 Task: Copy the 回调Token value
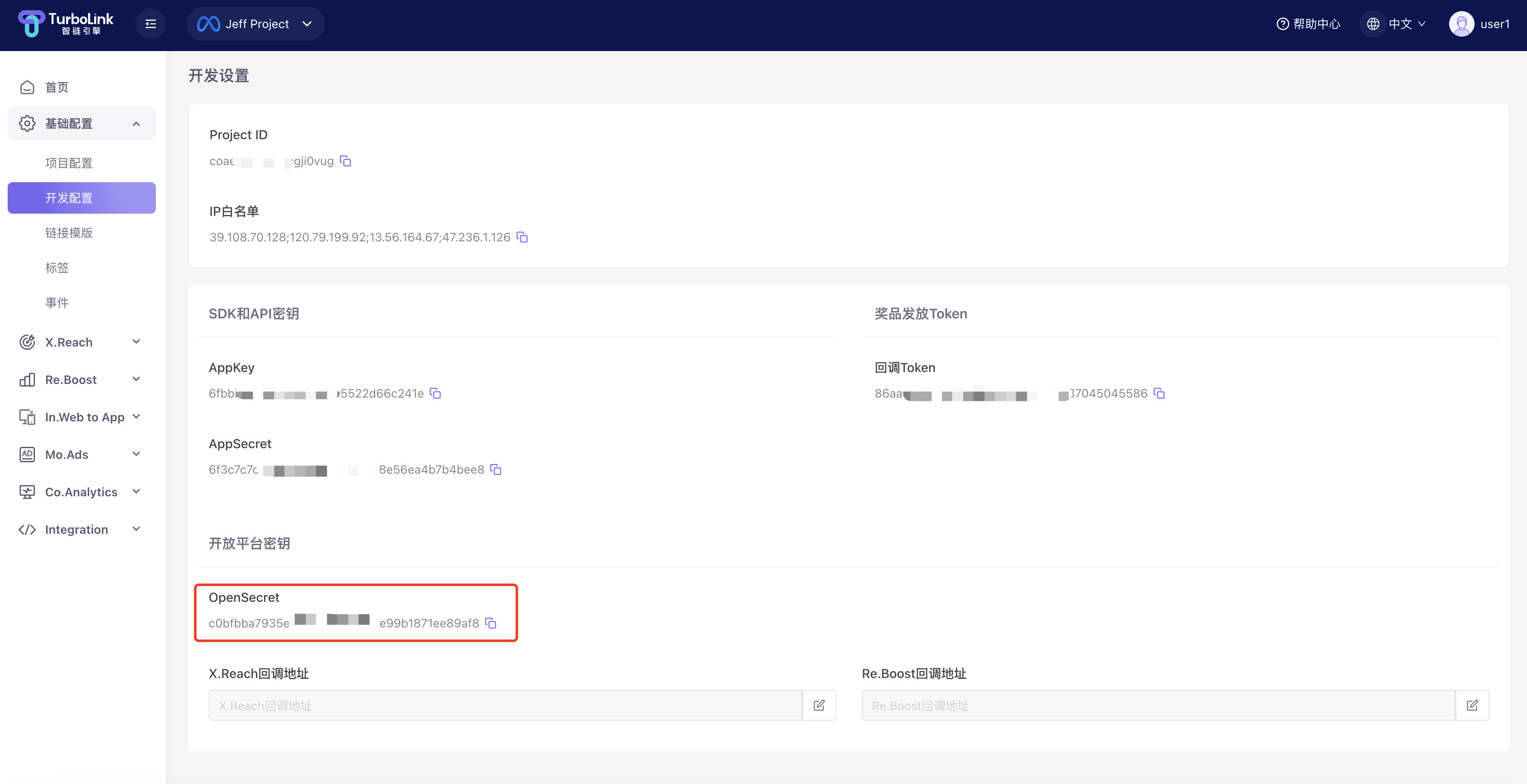1160,393
